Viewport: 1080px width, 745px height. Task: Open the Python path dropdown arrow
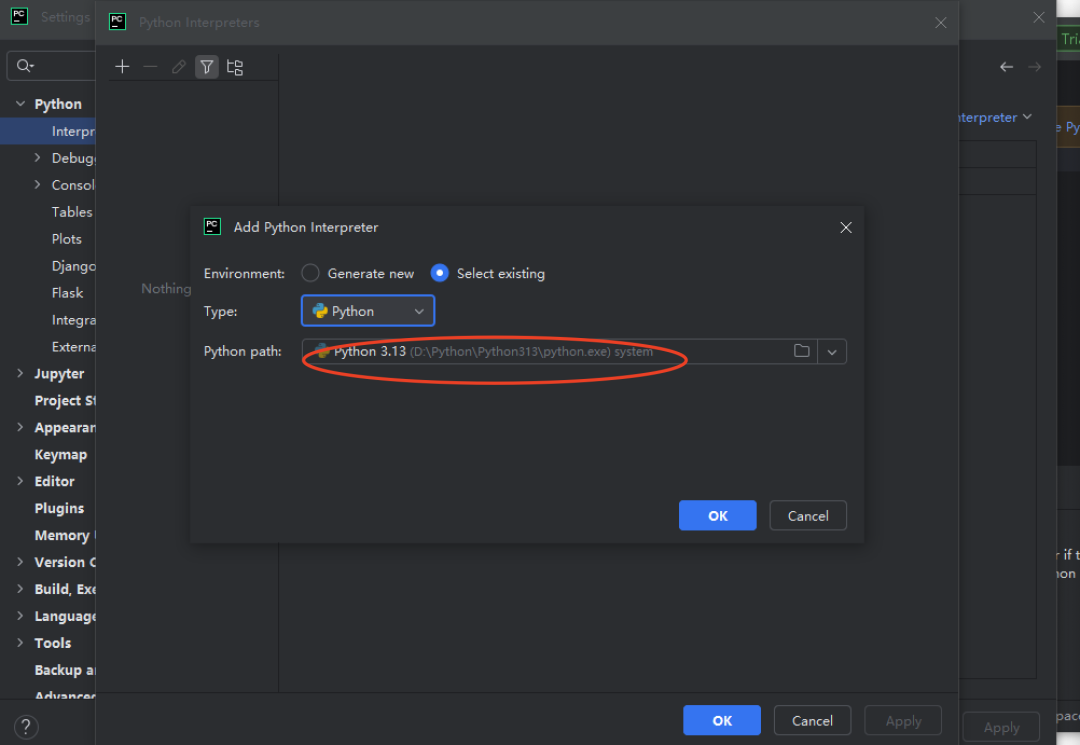click(832, 352)
